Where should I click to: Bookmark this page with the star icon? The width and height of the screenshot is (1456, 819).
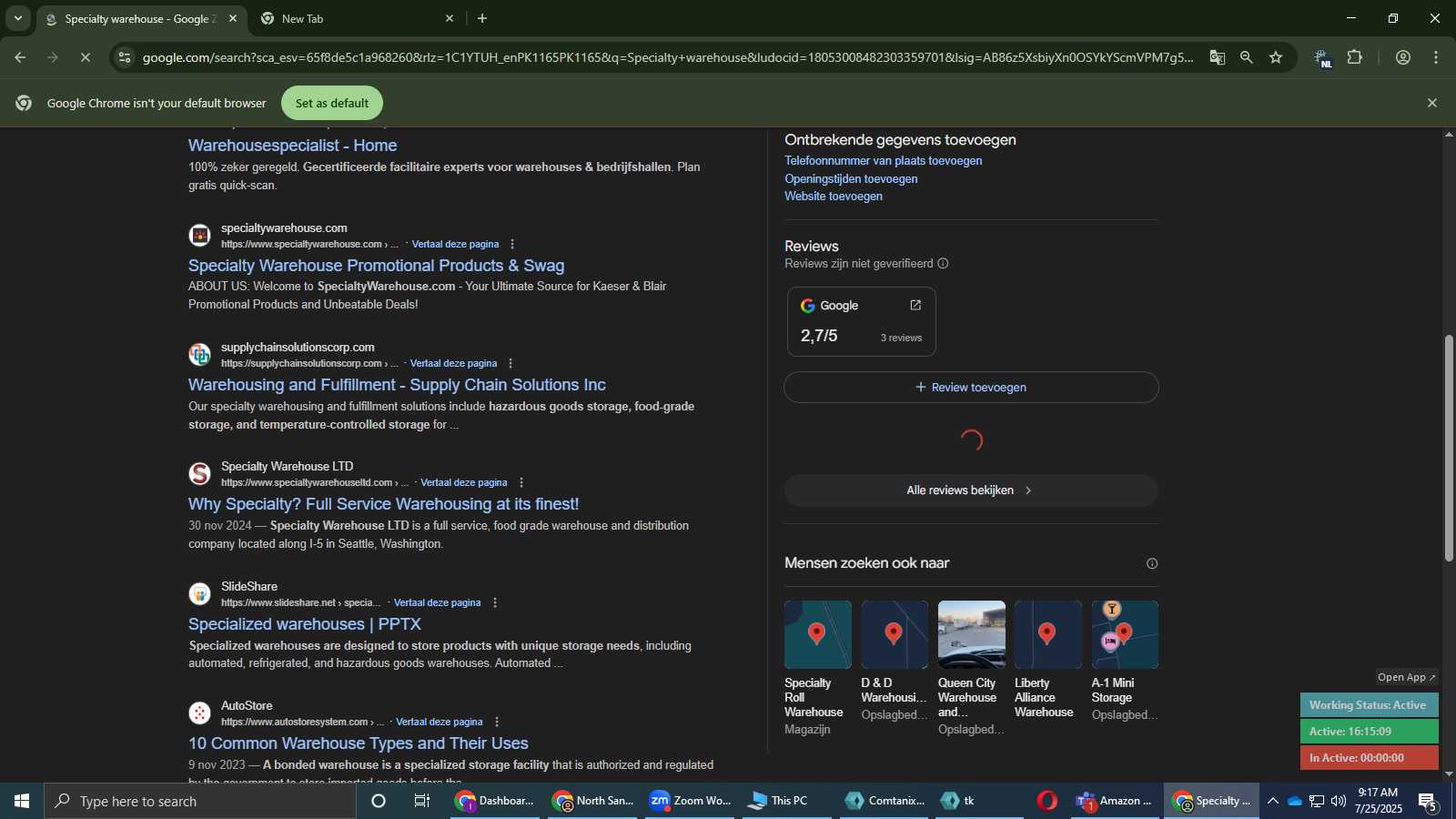(1276, 57)
